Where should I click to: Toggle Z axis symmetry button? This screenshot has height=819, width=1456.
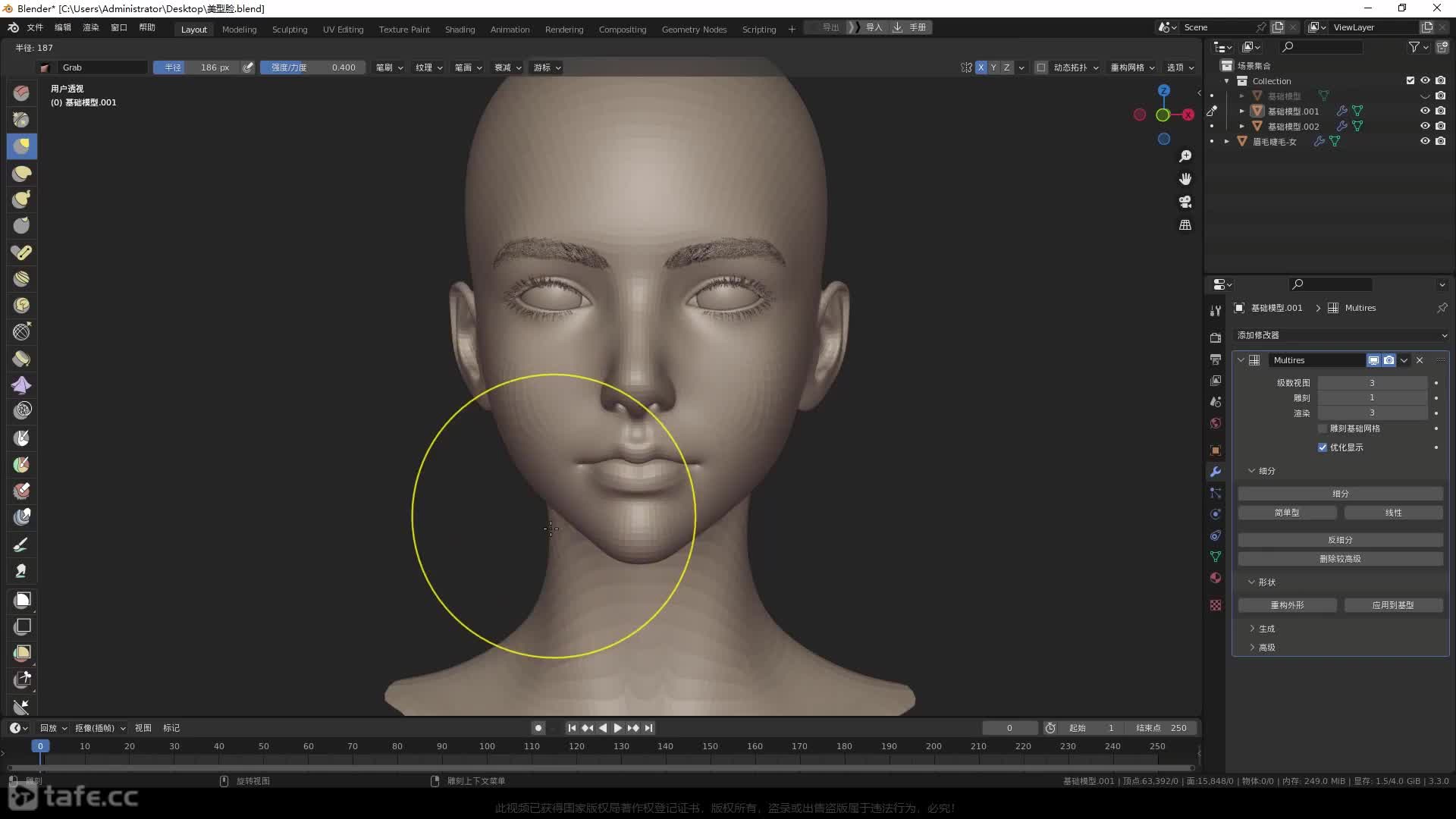click(x=1006, y=67)
